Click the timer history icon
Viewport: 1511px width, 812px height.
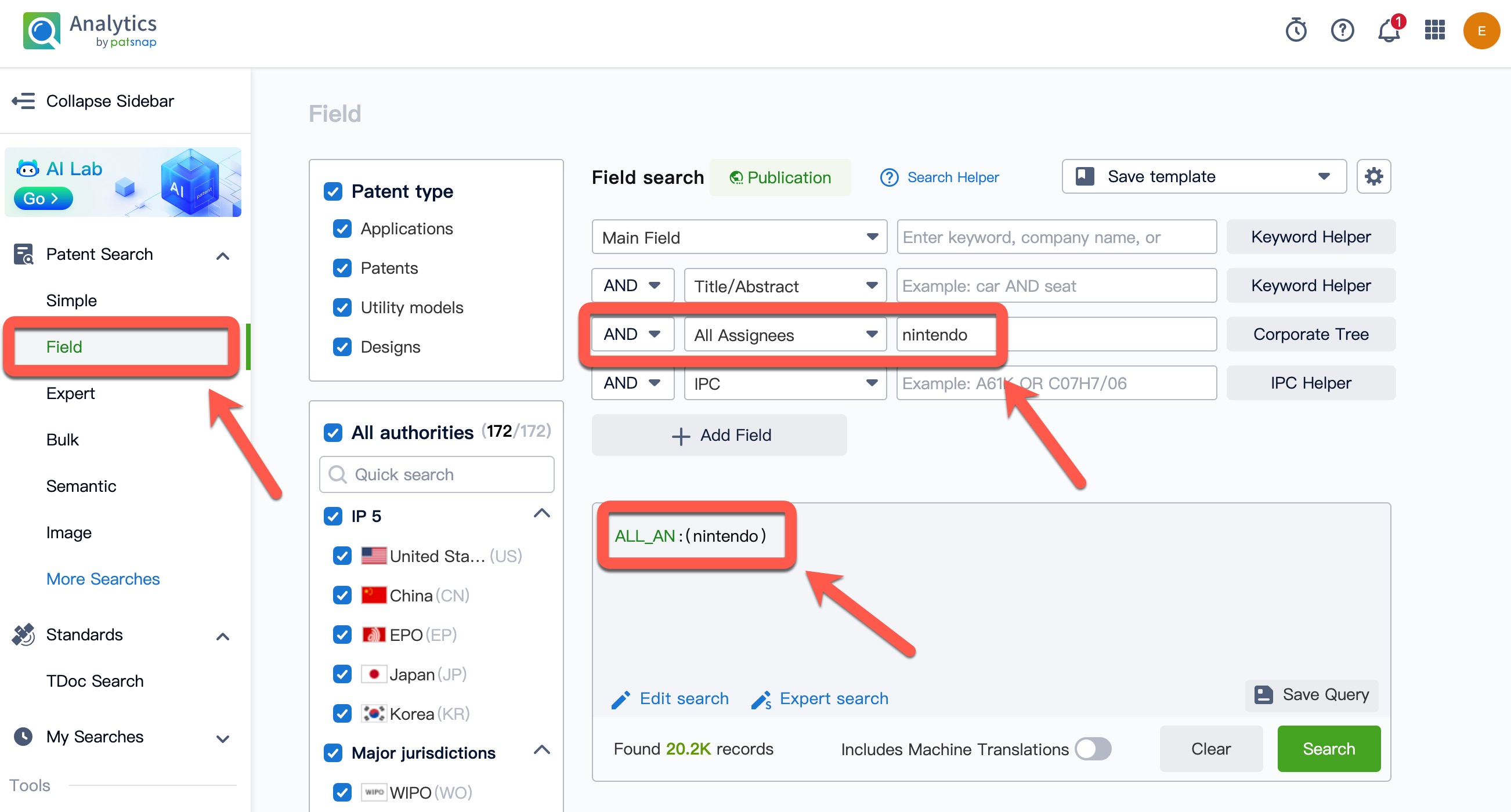point(1296,31)
